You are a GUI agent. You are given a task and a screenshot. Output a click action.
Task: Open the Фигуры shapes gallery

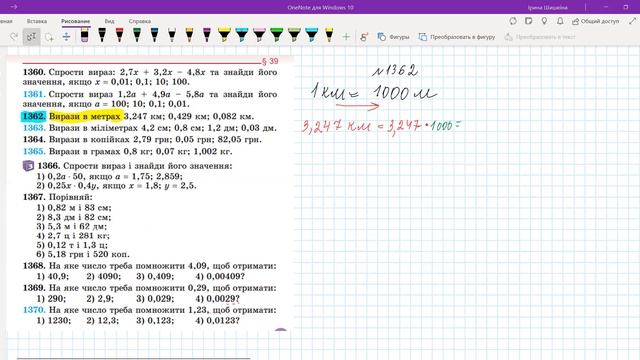[393, 37]
